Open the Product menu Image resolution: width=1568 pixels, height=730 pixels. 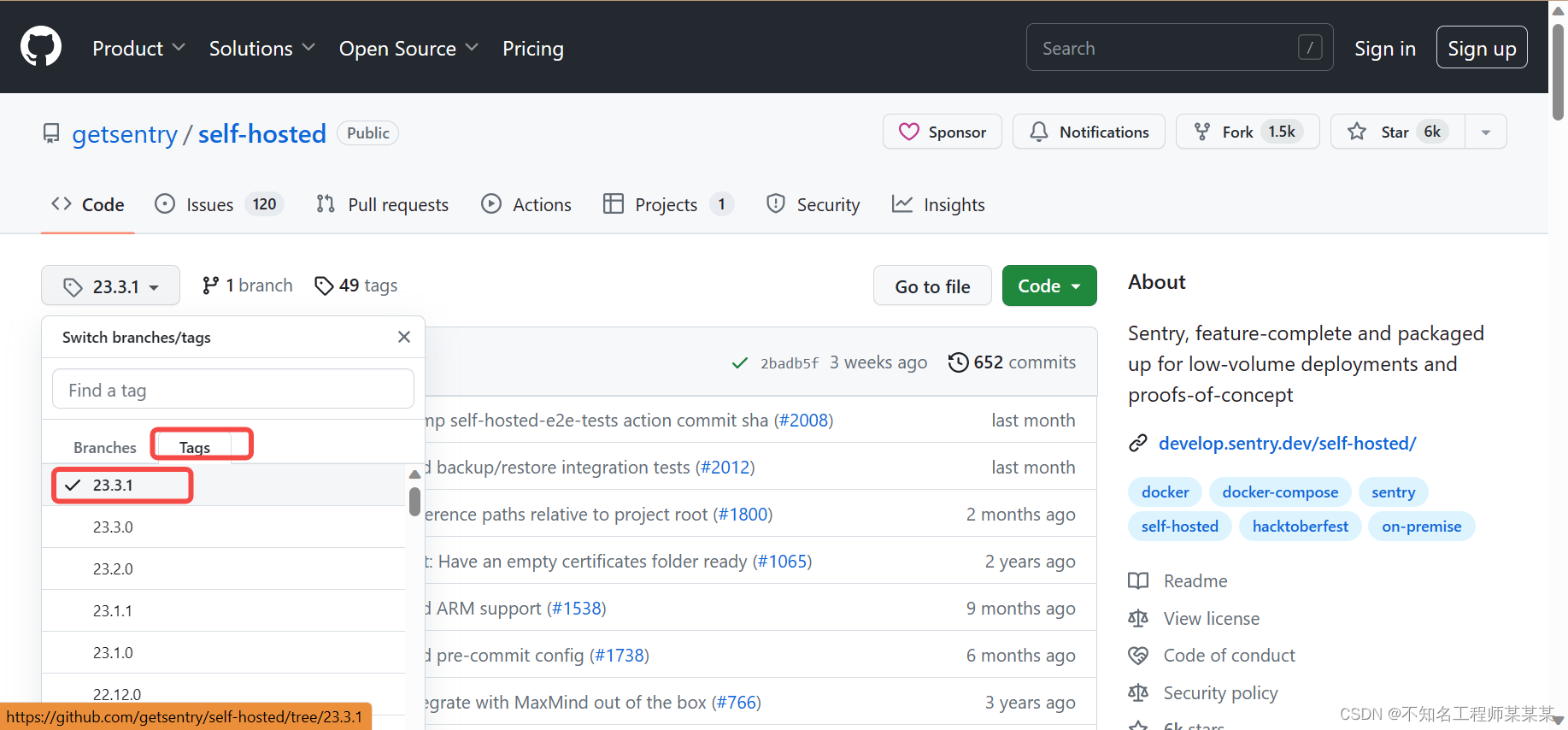click(138, 48)
